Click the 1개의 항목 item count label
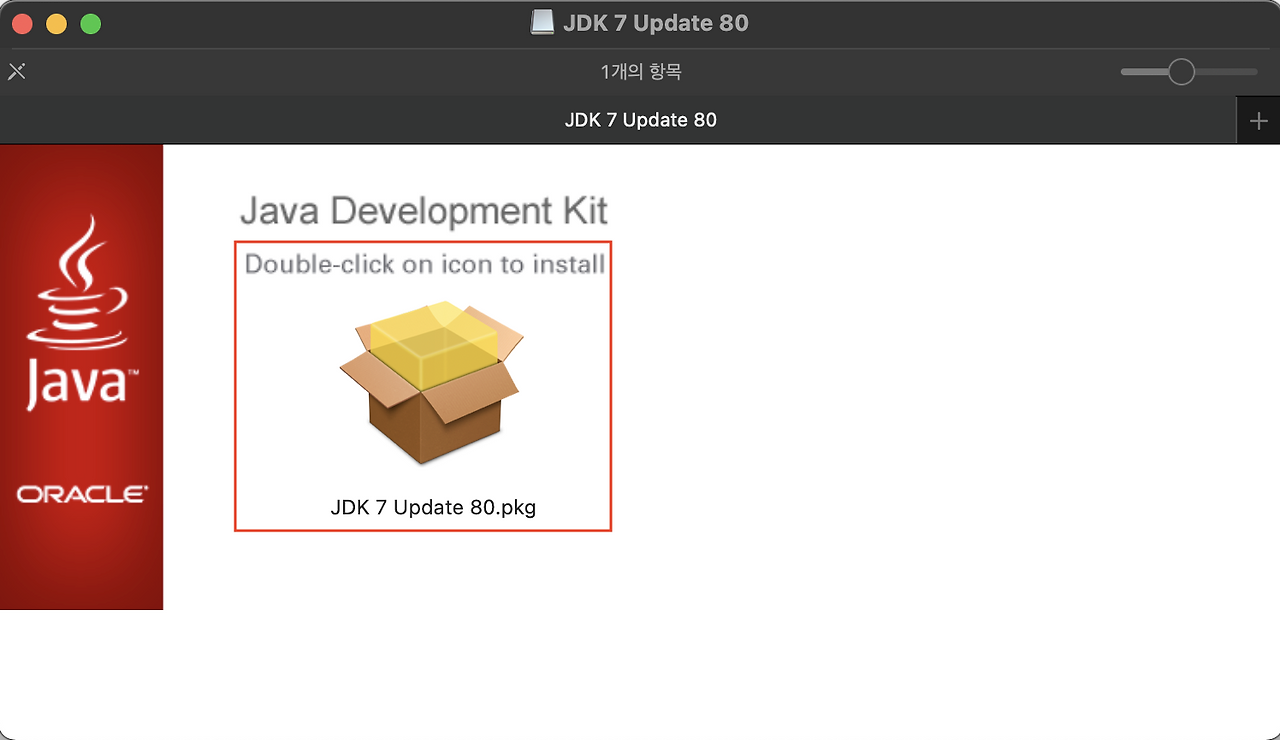Image resolution: width=1280 pixels, height=740 pixels. 639,71
